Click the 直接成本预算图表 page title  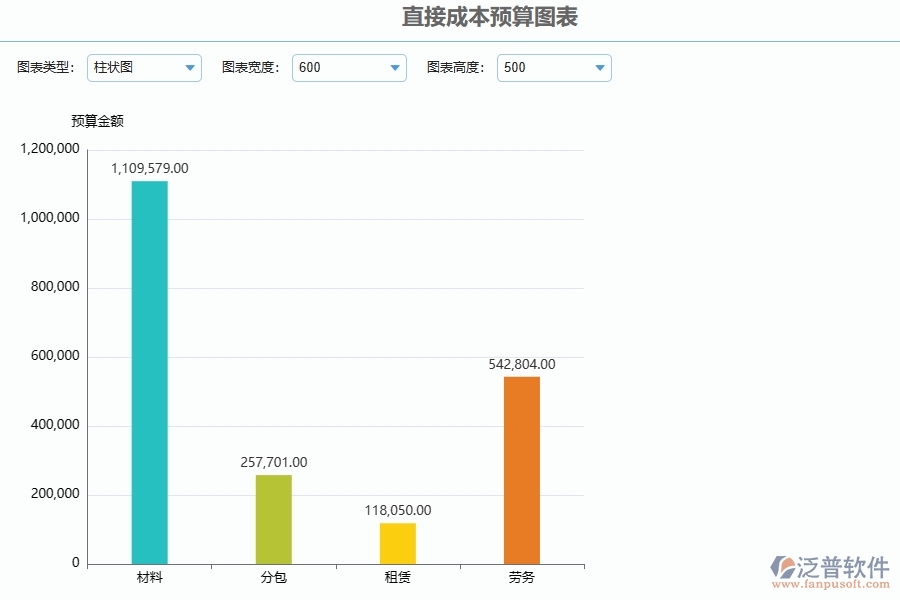click(x=491, y=17)
